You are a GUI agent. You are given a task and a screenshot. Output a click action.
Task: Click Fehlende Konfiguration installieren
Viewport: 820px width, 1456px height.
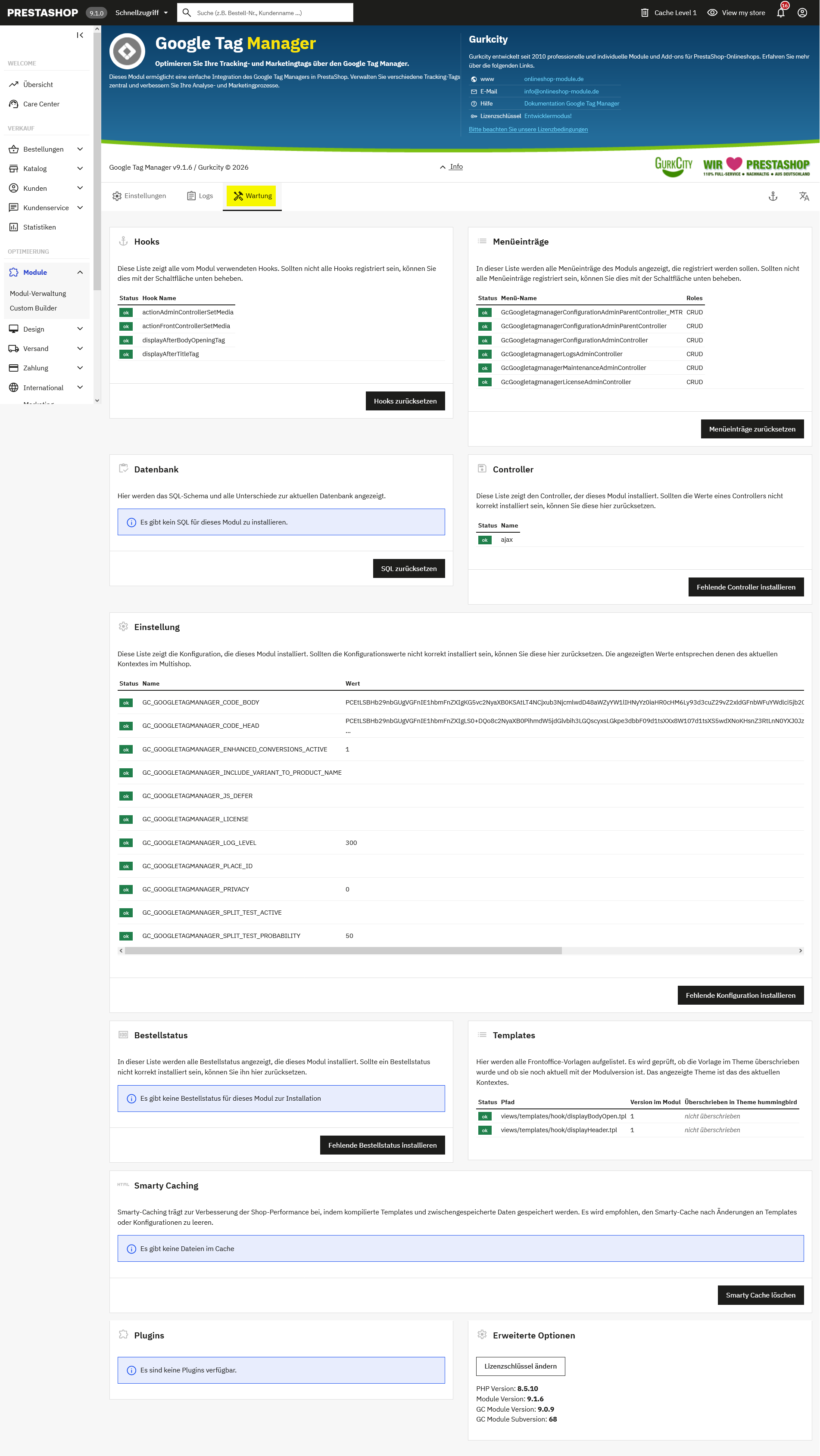(x=741, y=995)
